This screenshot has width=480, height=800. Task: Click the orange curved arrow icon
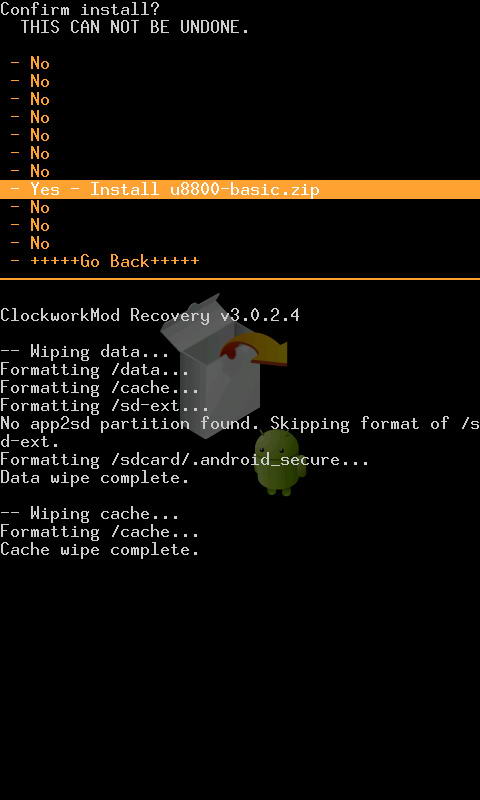(255, 349)
